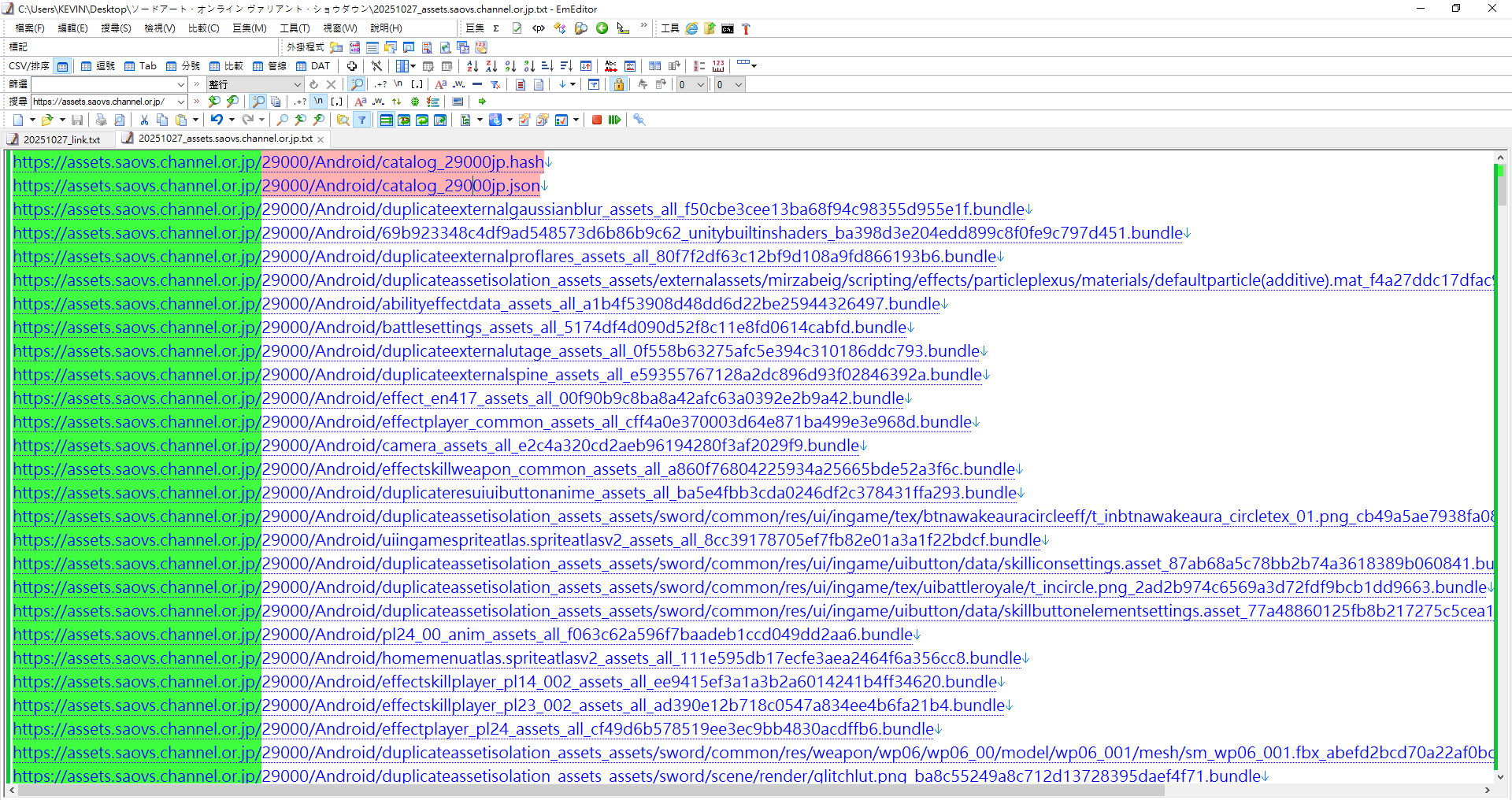Screen dimensions: 1512x800
Task: Open the 檔案(F) menu
Action: [x=30, y=28]
